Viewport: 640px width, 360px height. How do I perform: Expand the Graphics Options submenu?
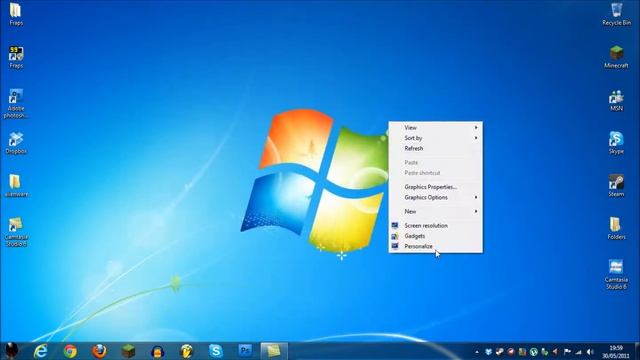(436, 198)
